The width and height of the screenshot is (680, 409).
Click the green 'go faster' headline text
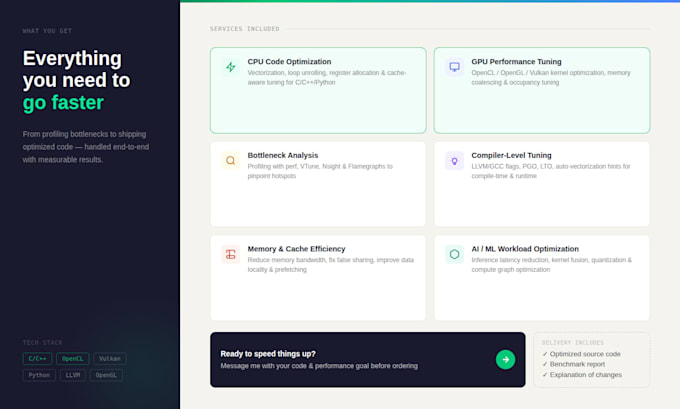tap(63, 103)
